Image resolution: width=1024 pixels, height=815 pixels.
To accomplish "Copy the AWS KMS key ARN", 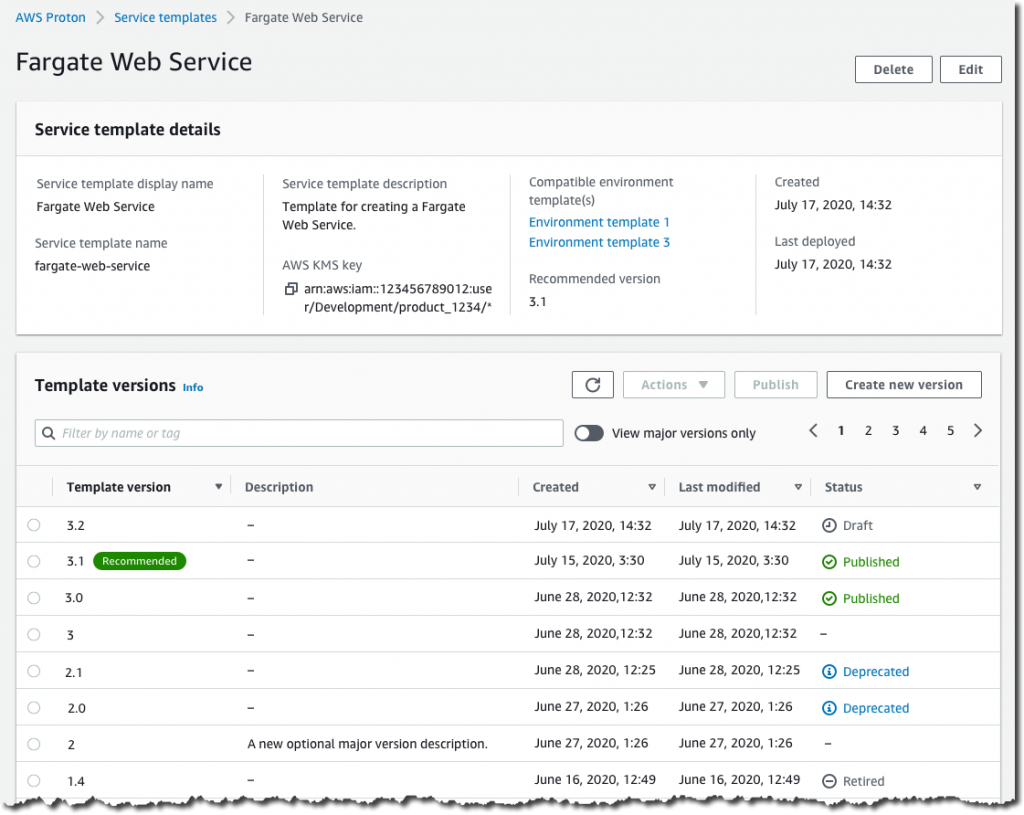I will (x=291, y=289).
